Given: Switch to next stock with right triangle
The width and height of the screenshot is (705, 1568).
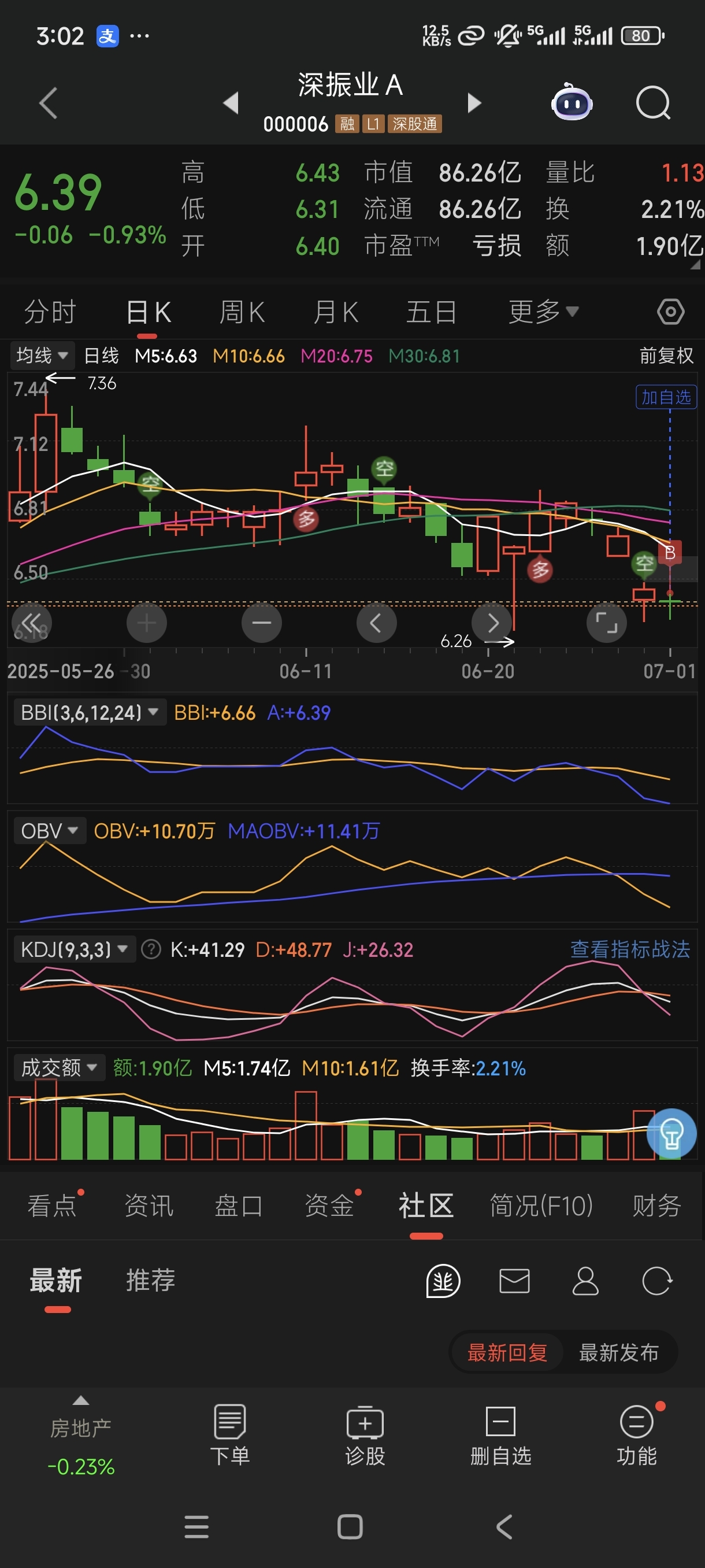Looking at the screenshot, I should tap(474, 102).
